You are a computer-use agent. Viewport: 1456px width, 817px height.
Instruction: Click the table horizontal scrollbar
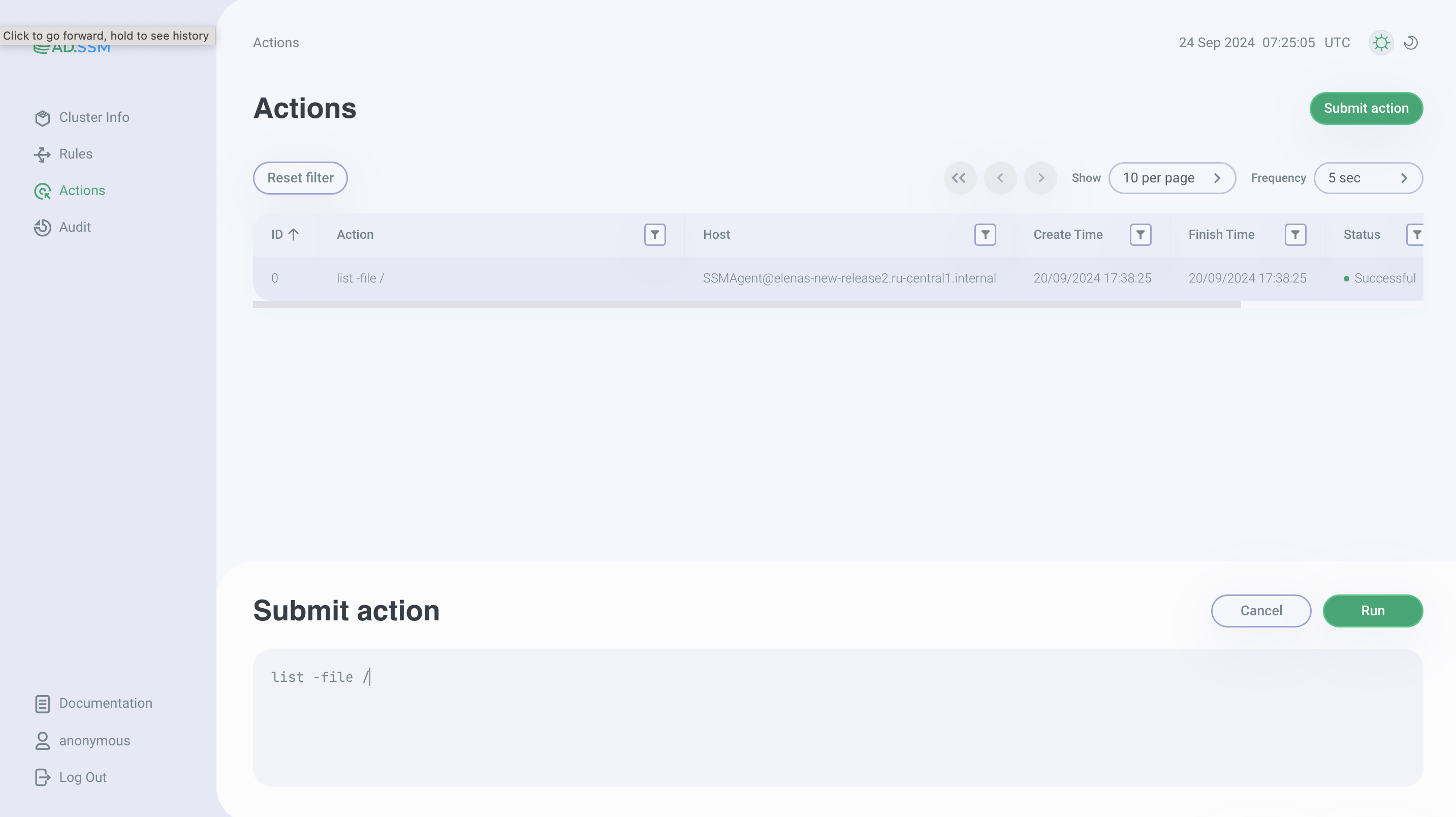(x=746, y=305)
